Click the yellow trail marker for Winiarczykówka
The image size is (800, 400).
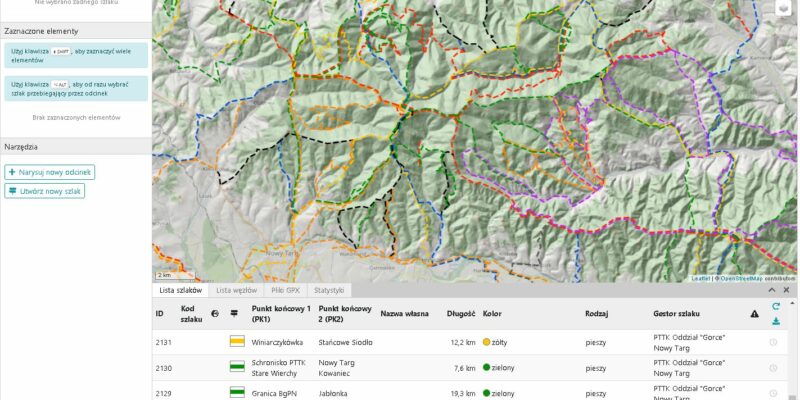[x=237, y=342]
